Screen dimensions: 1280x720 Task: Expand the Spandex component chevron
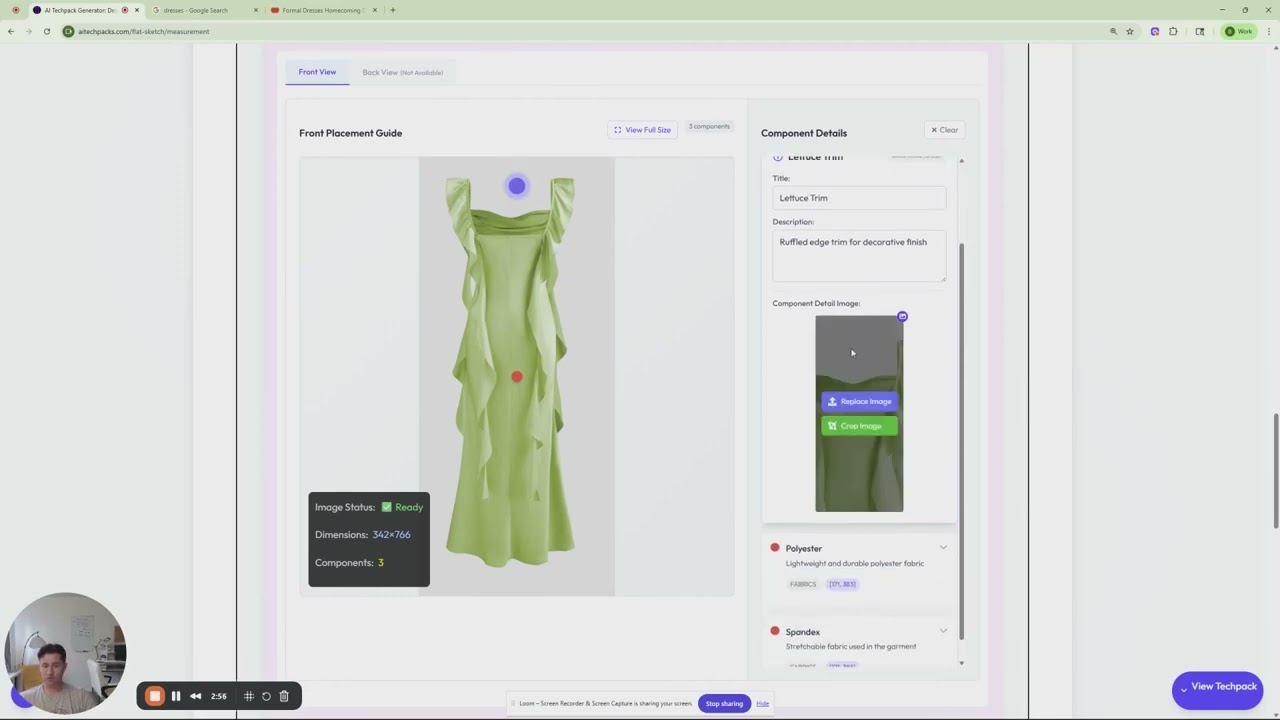pyautogui.click(x=943, y=631)
